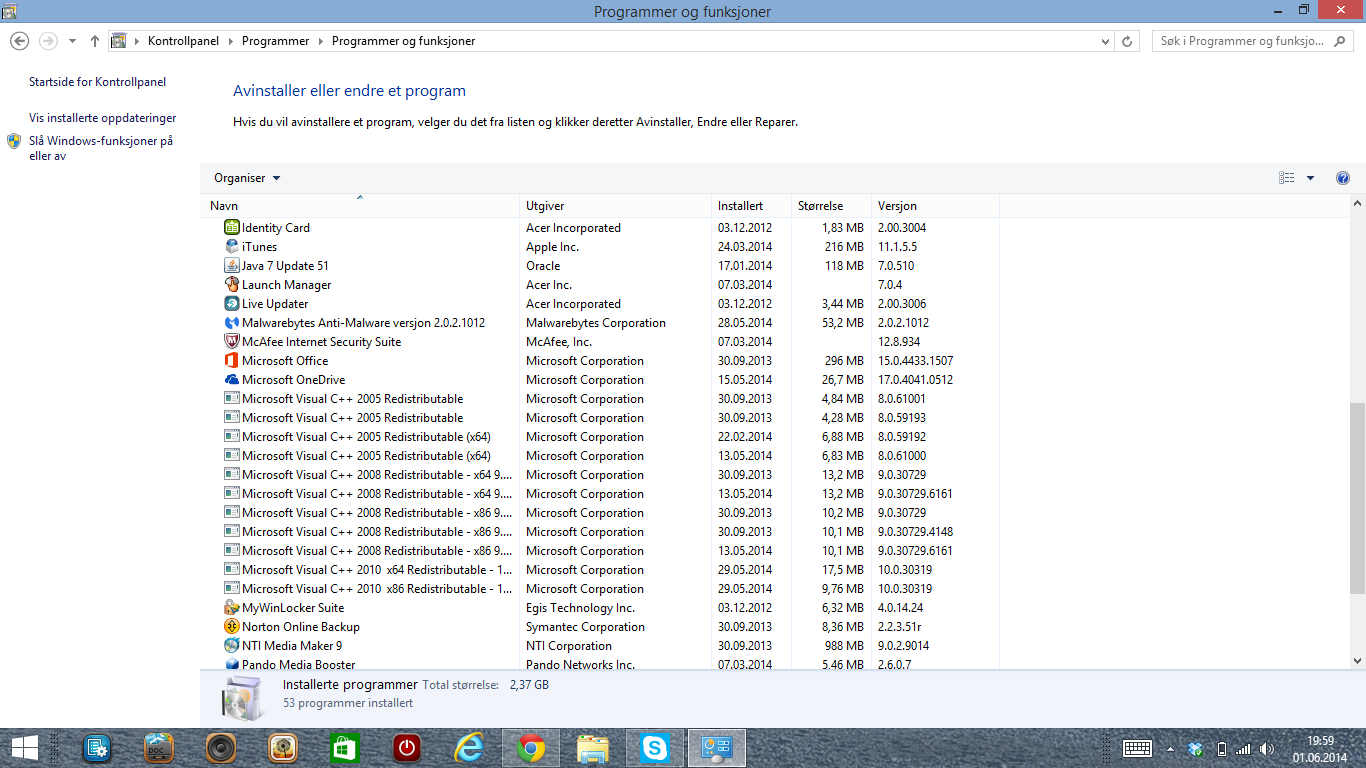Click the vertical scrollbar thumb
1366x768 pixels.
(x=1357, y=496)
